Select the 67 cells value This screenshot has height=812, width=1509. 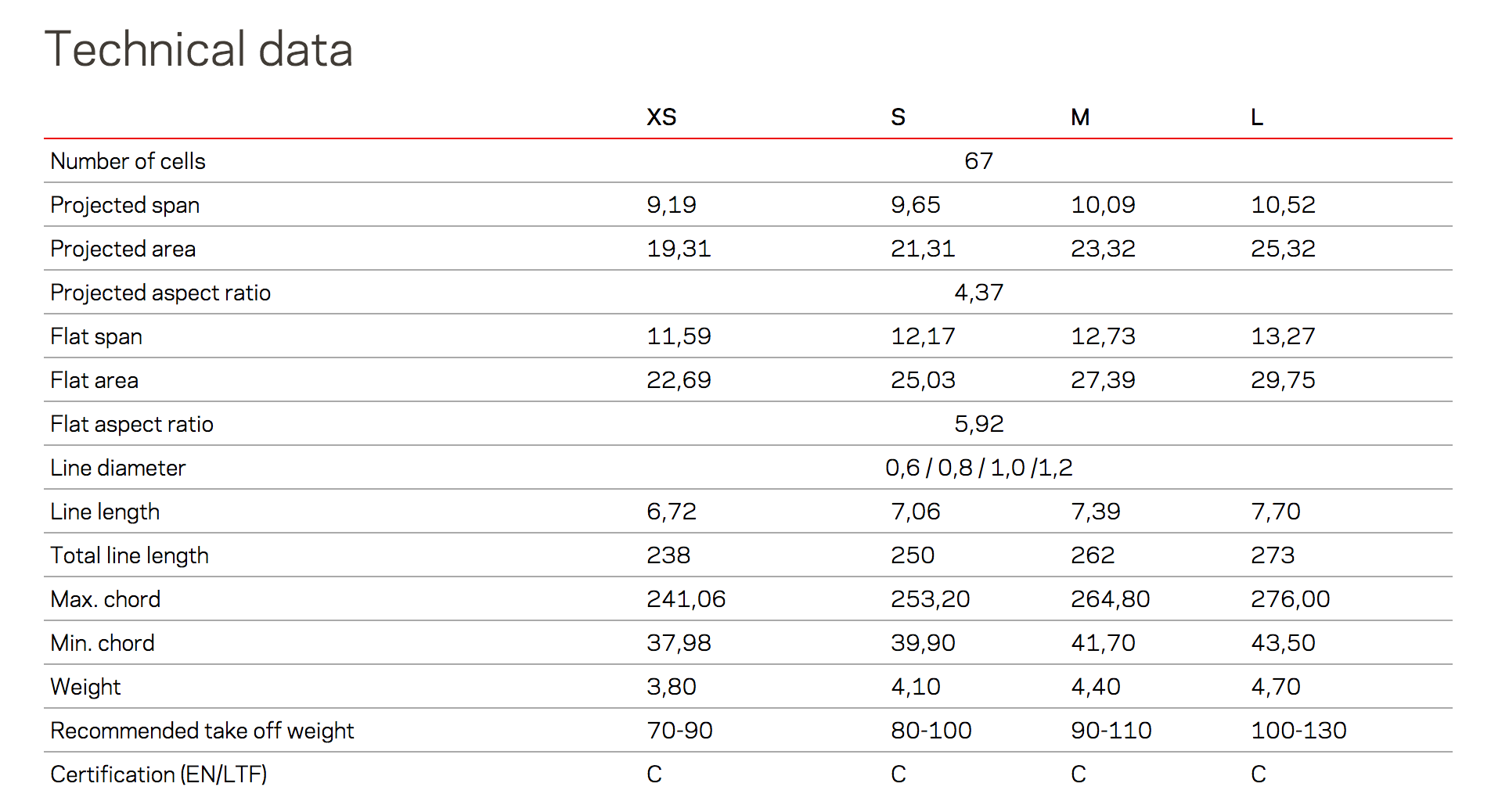[x=978, y=161]
